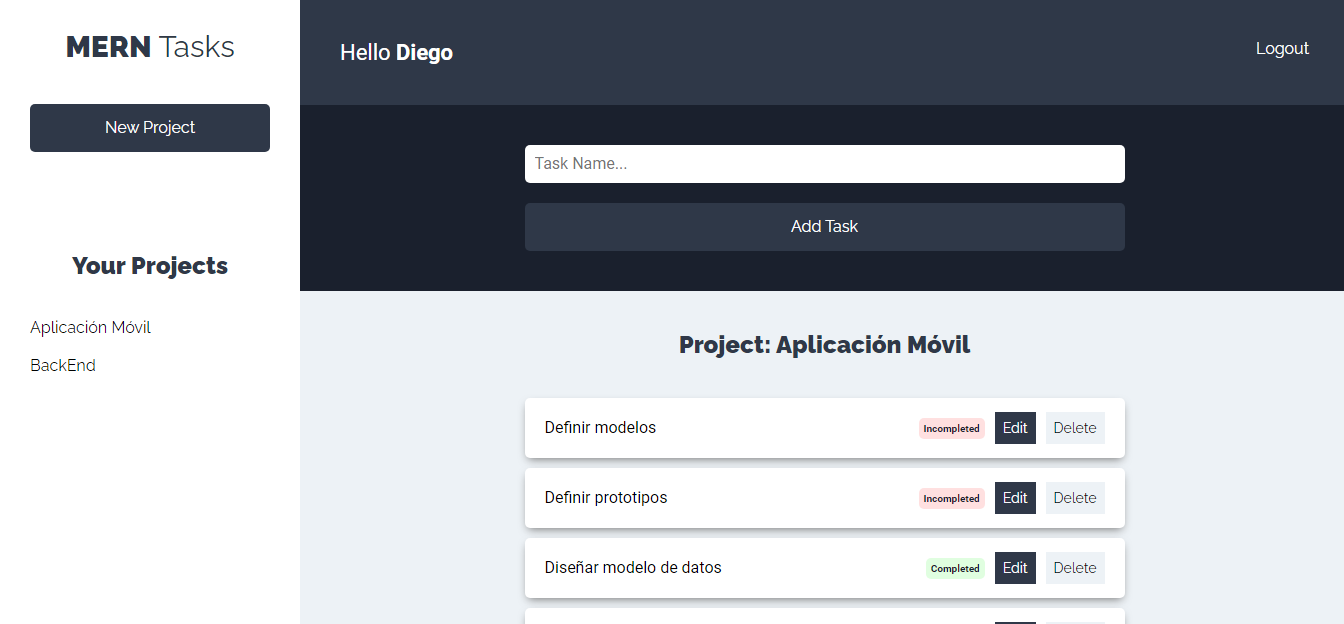1344x624 pixels.
Task: Delete the Definir modelos task
Action: (x=1075, y=428)
